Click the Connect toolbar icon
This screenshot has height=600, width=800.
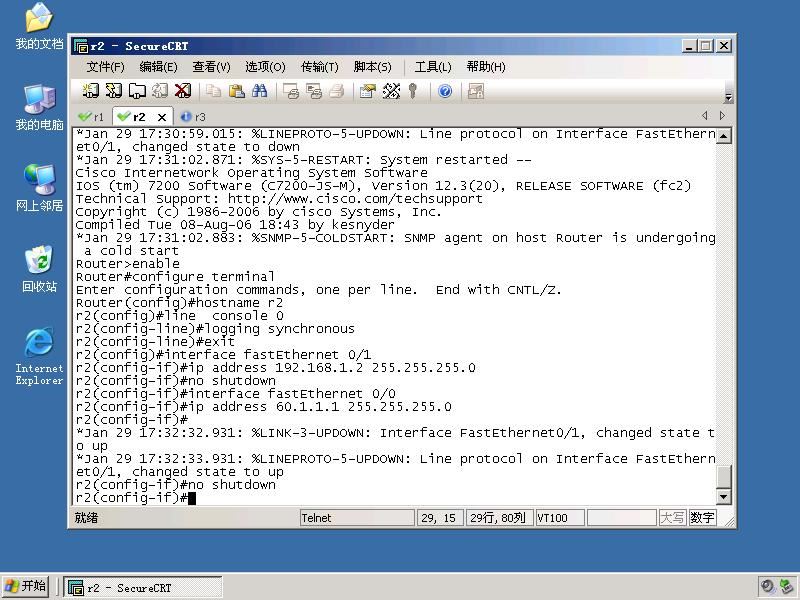(90, 91)
